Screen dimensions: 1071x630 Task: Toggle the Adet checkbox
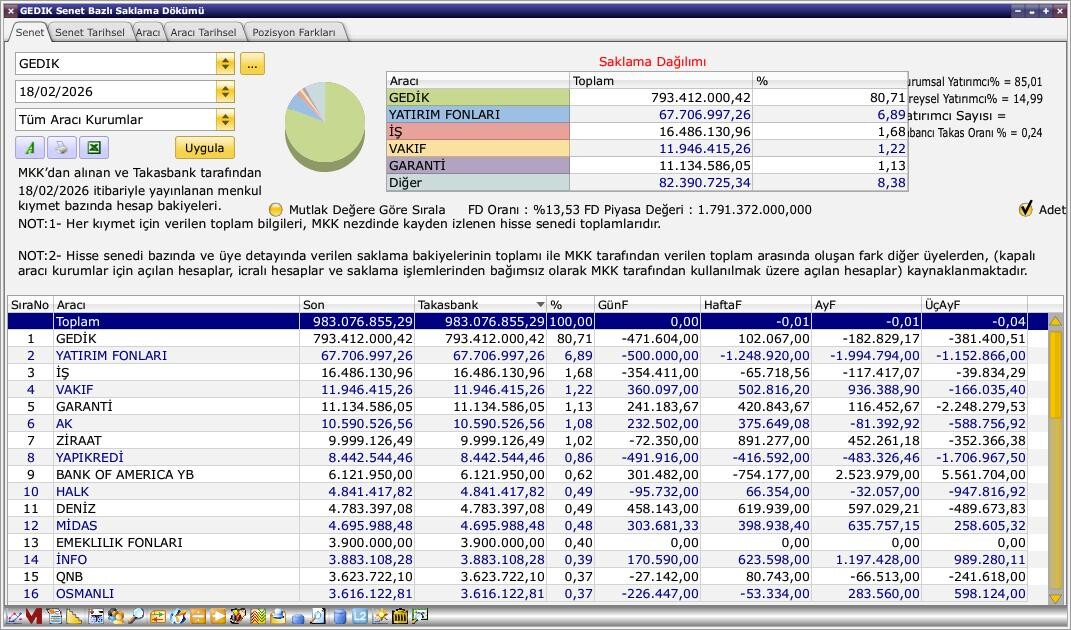1025,209
